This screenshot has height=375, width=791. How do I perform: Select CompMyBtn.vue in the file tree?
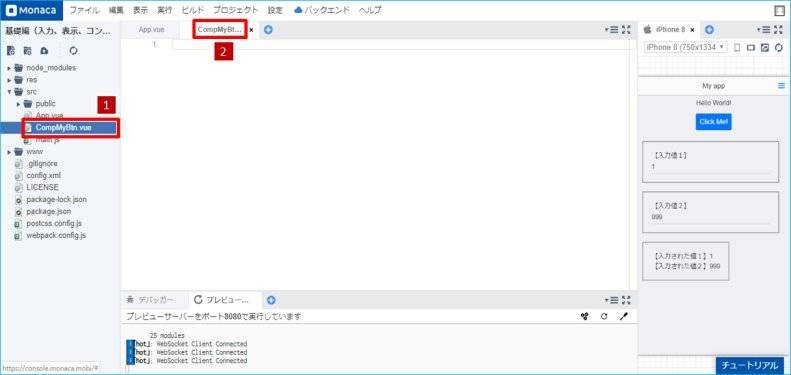[x=64, y=128]
